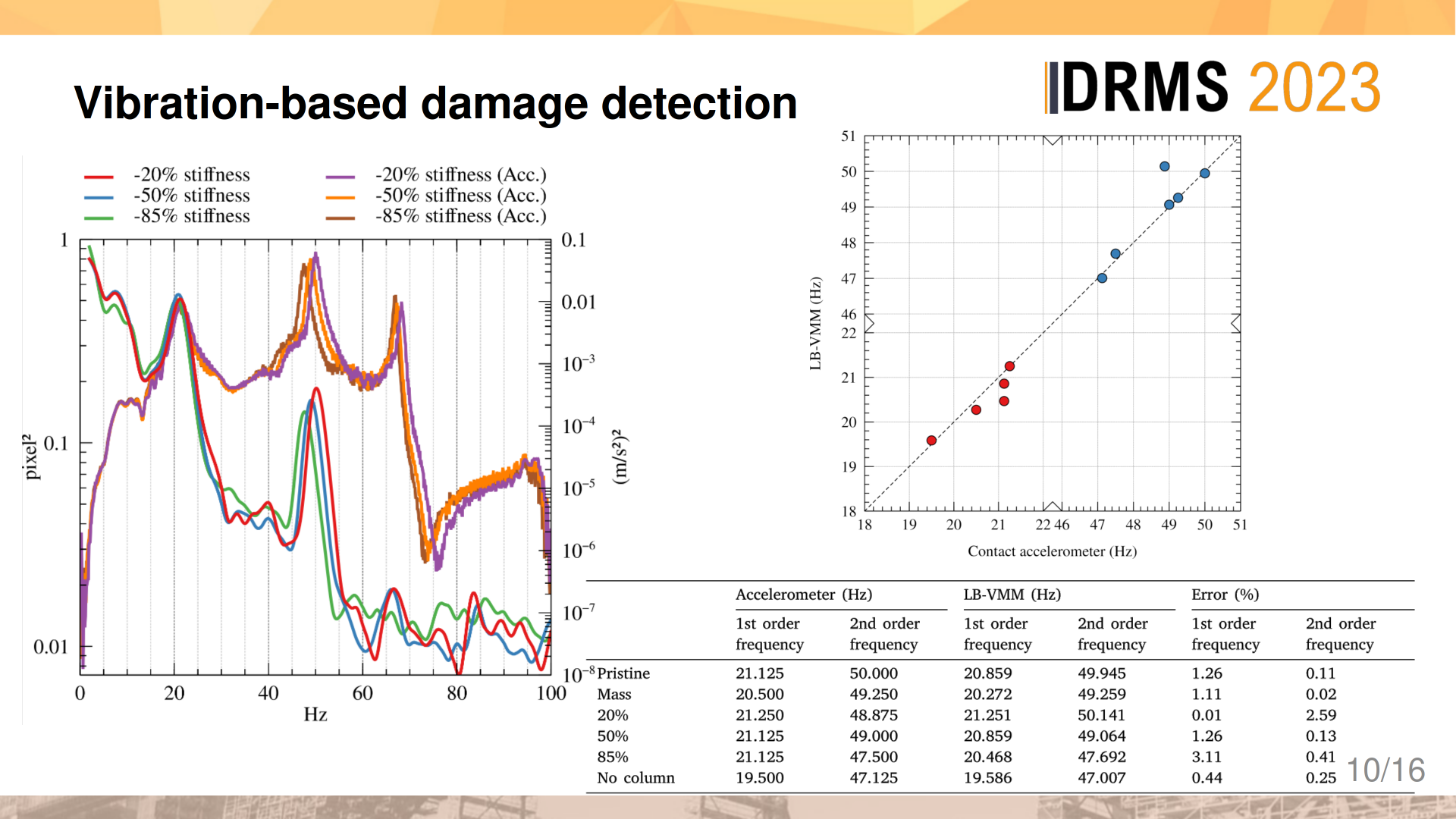Select the orange '-50% stiffness (Acc.)' legend swatch

pos(340,196)
